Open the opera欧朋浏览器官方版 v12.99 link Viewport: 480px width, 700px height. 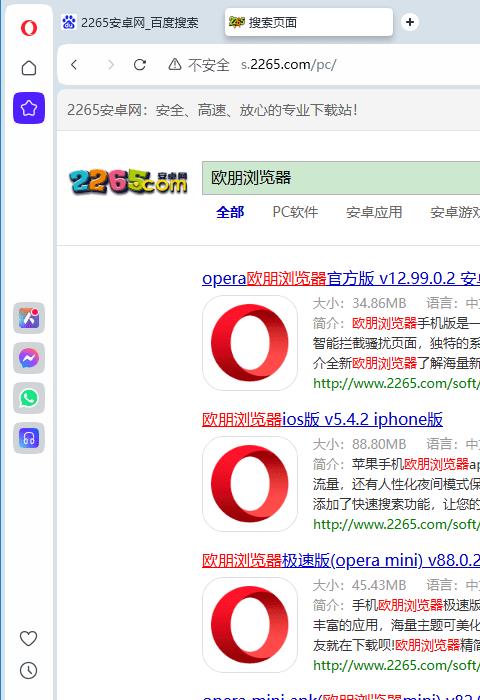341,279
